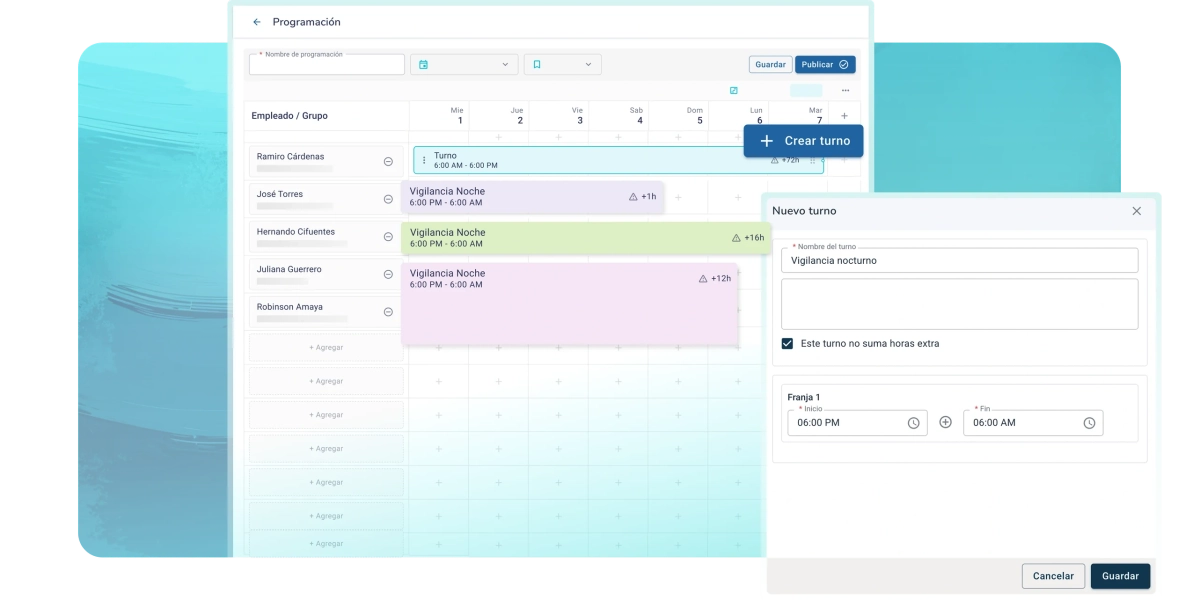
Task: Open the clock picker in the Inicio field
Action: (x=913, y=423)
